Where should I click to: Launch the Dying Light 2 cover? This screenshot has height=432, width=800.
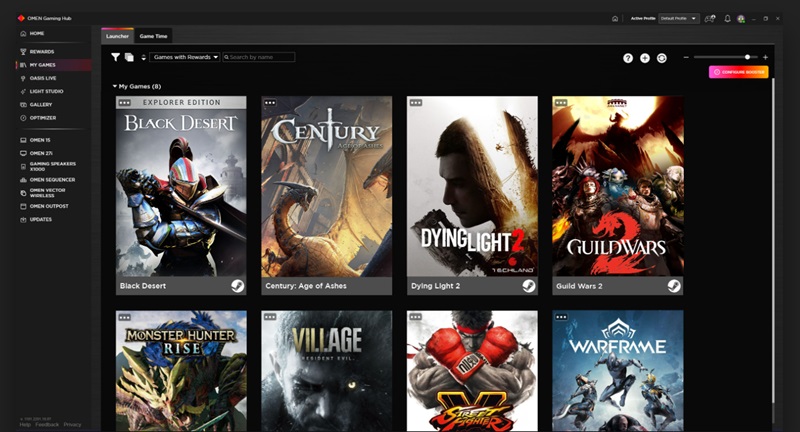[472, 187]
